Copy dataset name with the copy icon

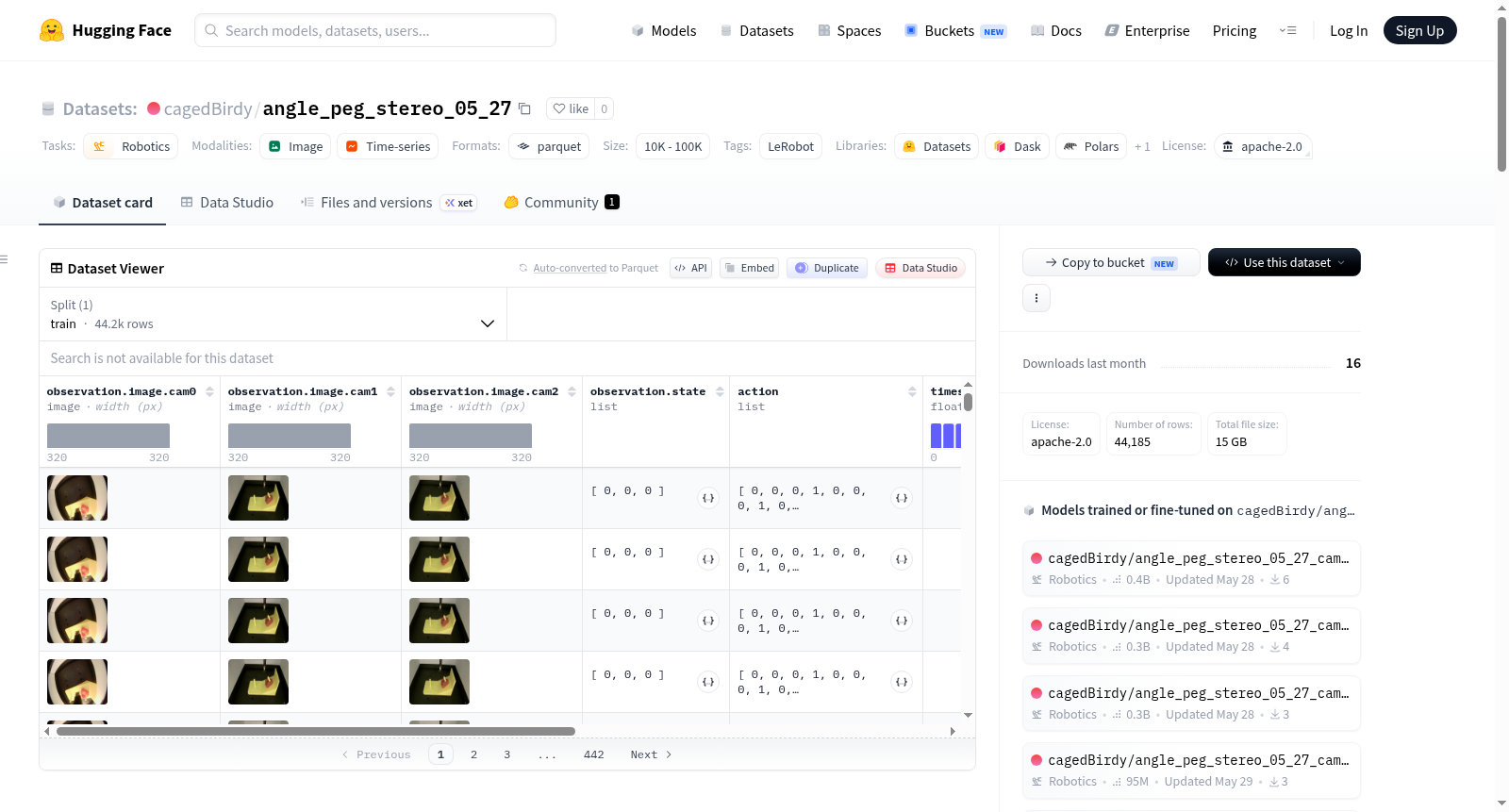(x=525, y=108)
